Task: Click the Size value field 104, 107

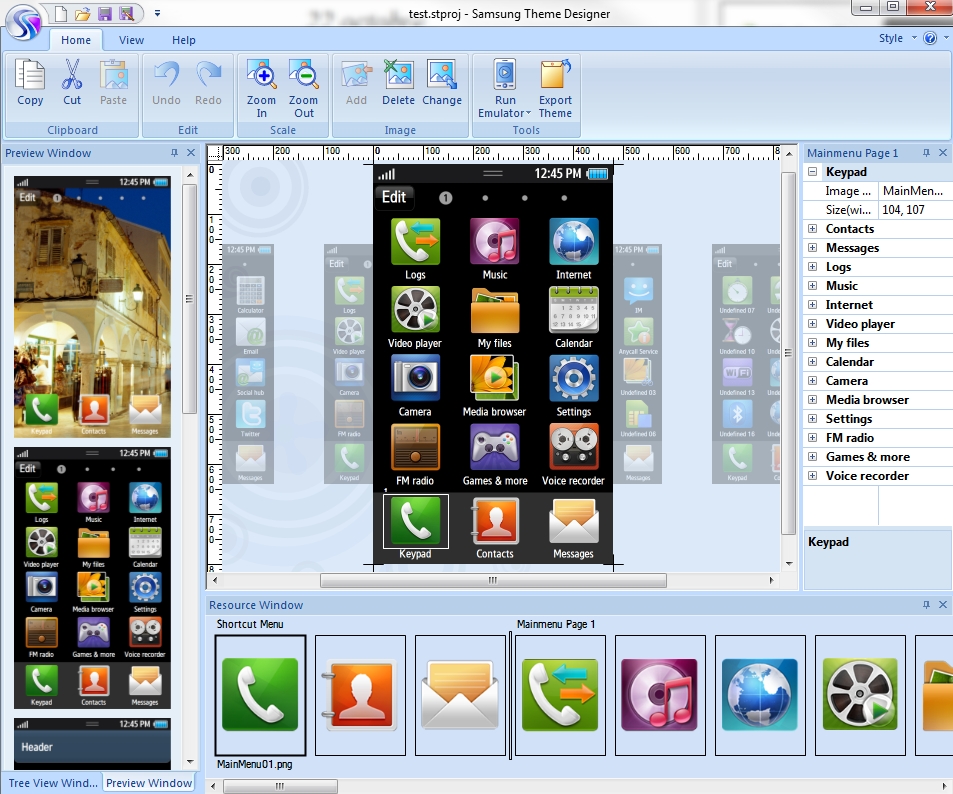Action: pos(915,210)
